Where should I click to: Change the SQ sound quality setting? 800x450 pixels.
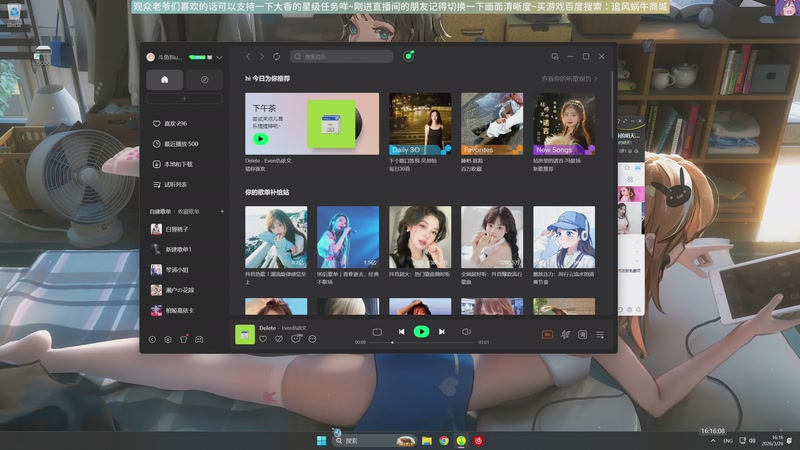(x=547, y=335)
